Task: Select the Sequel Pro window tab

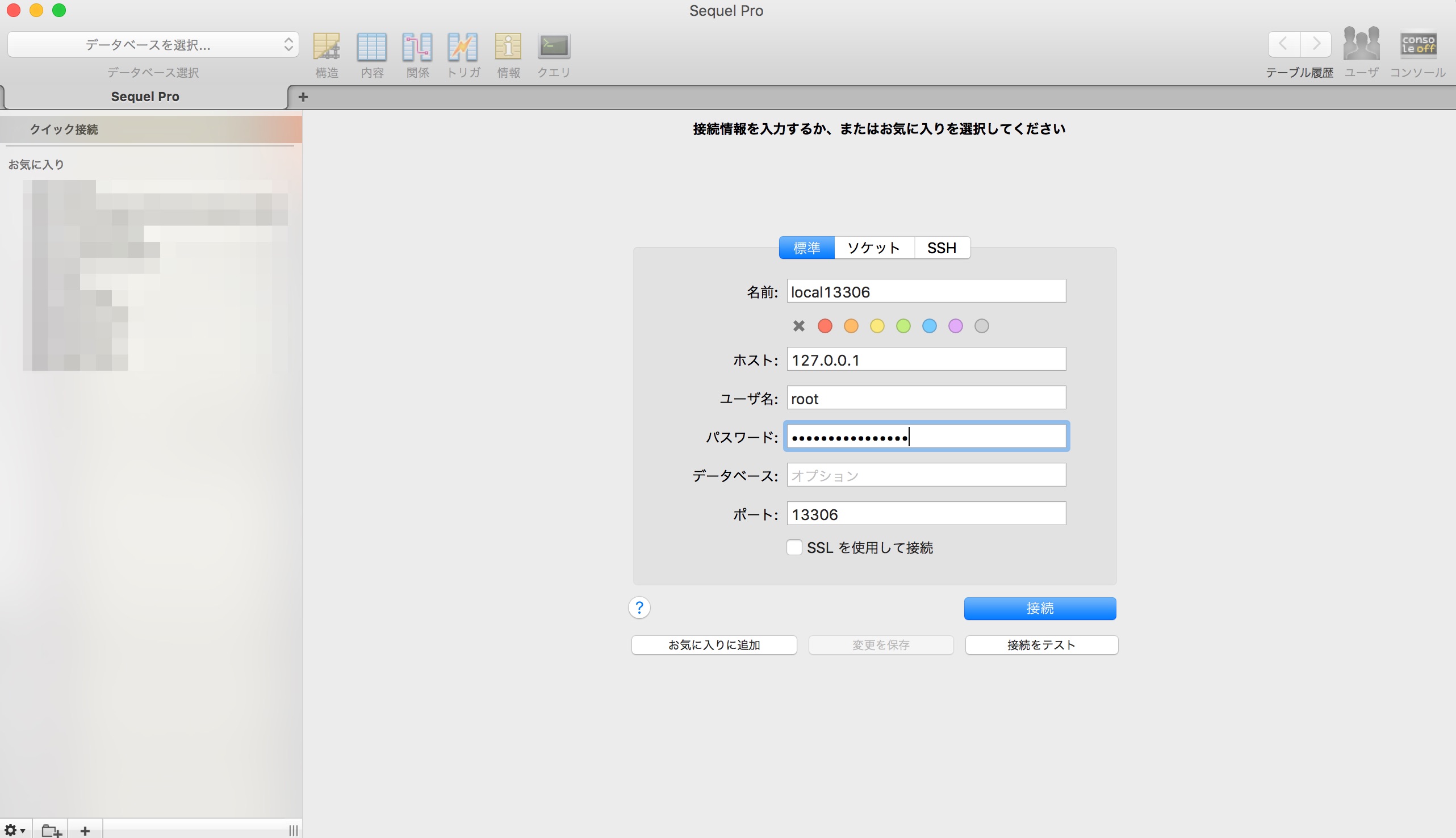Action: (x=145, y=97)
